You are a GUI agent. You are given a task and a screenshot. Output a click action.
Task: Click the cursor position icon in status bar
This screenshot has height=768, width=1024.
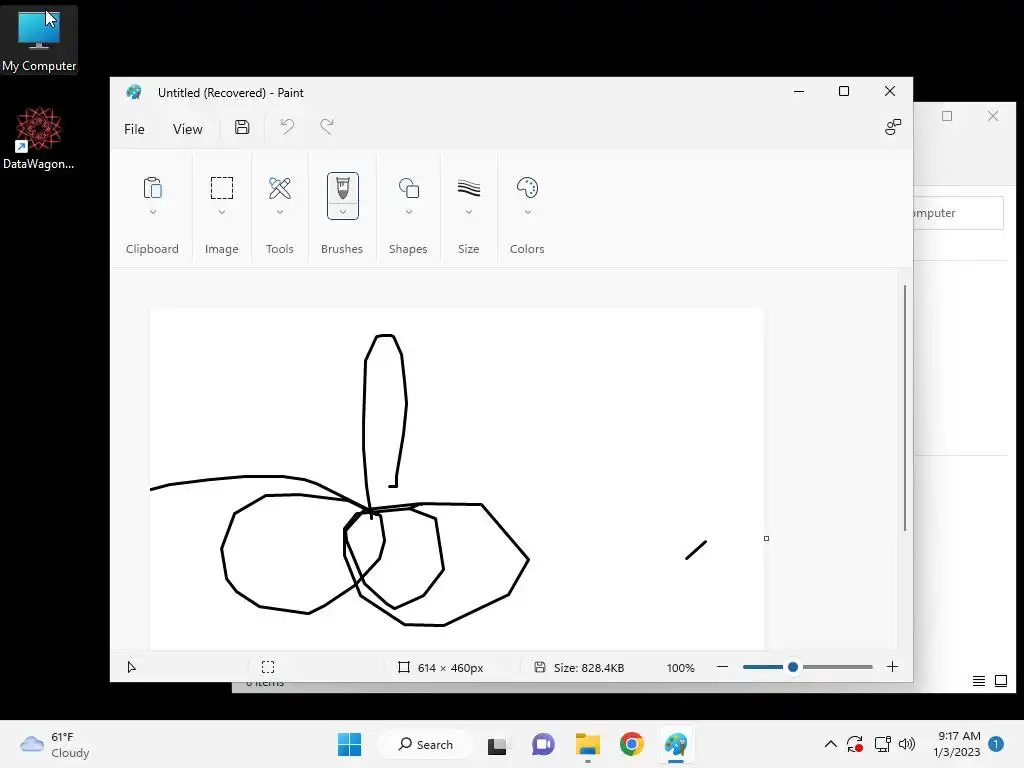click(131, 667)
